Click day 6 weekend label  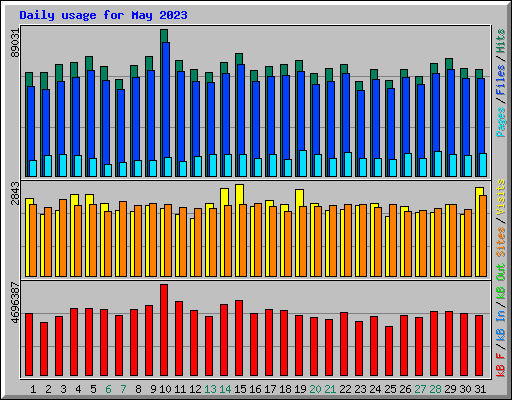[108, 389]
